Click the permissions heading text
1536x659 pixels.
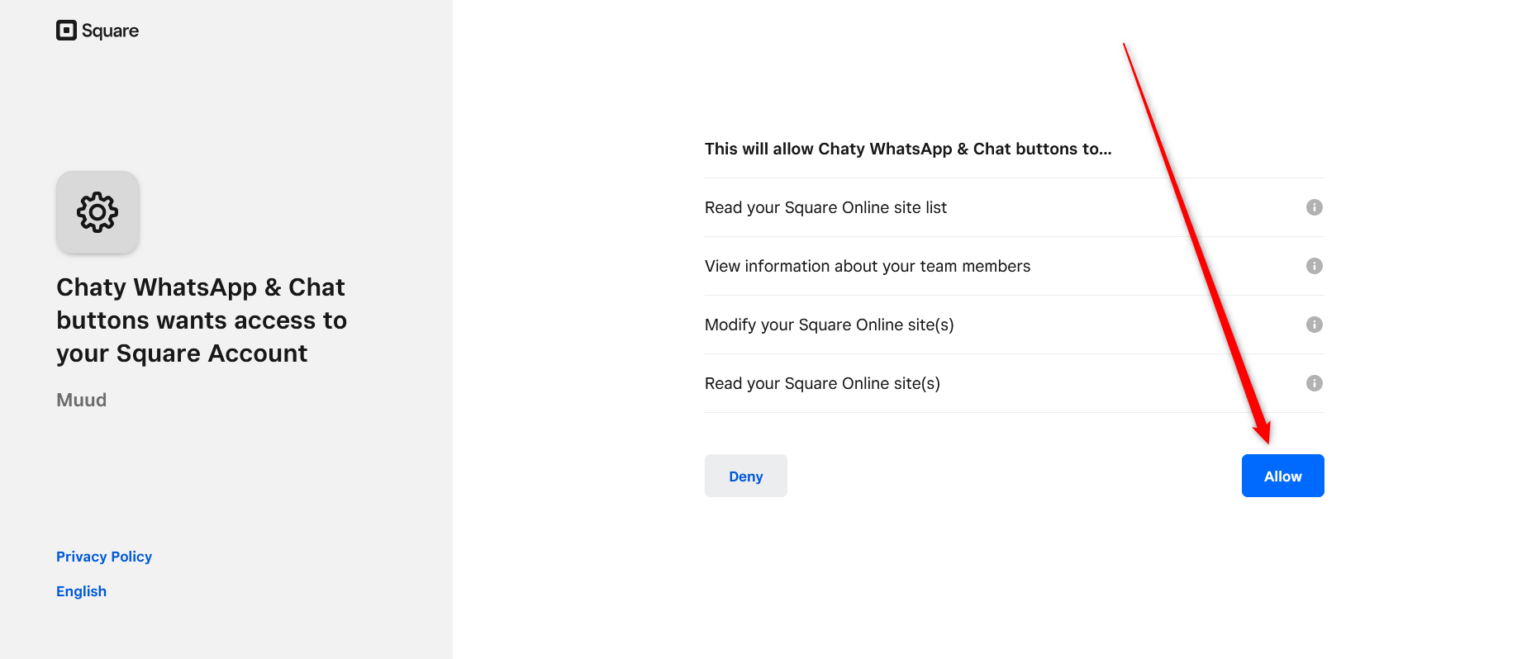907,148
